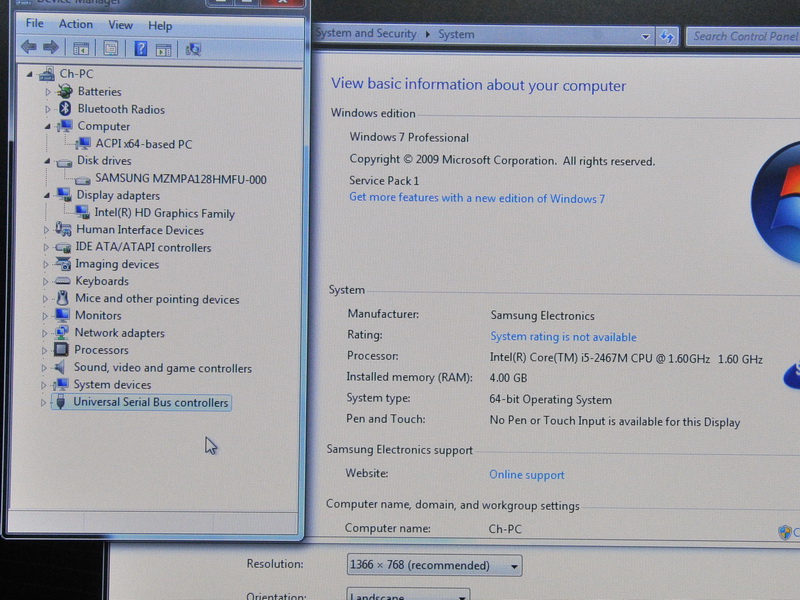This screenshot has width=800, height=600.
Task: Click the refresh button beside the address bar
Action: point(666,37)
